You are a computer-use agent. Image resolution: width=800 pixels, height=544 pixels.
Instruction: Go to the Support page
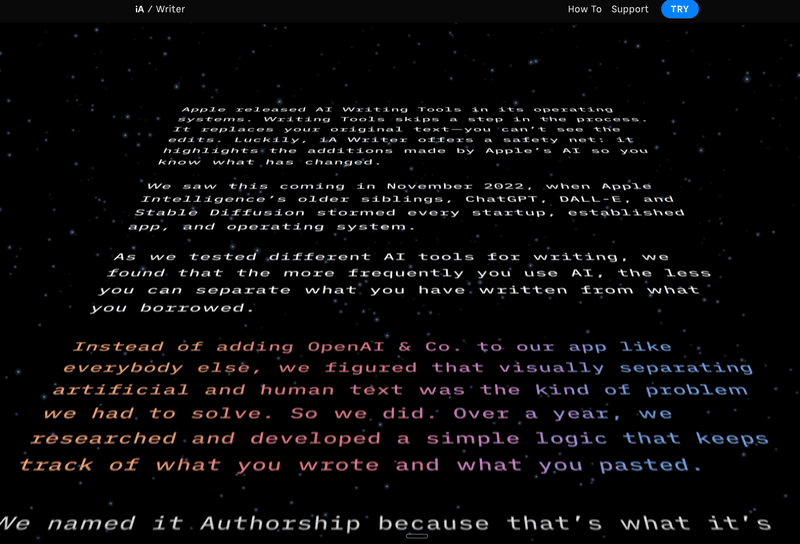click(630, 9)
